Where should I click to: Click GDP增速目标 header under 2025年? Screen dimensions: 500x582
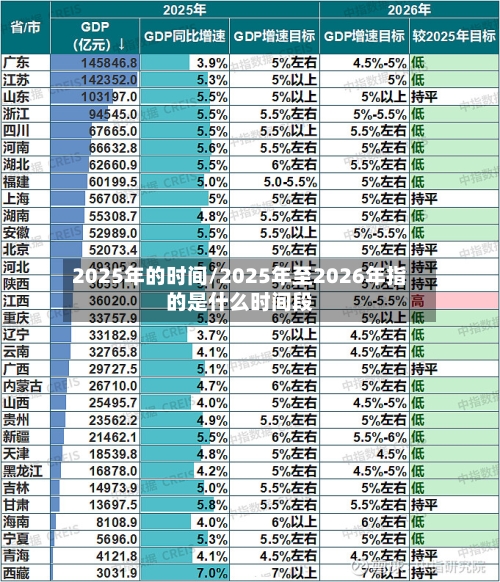tap(274, 36)
